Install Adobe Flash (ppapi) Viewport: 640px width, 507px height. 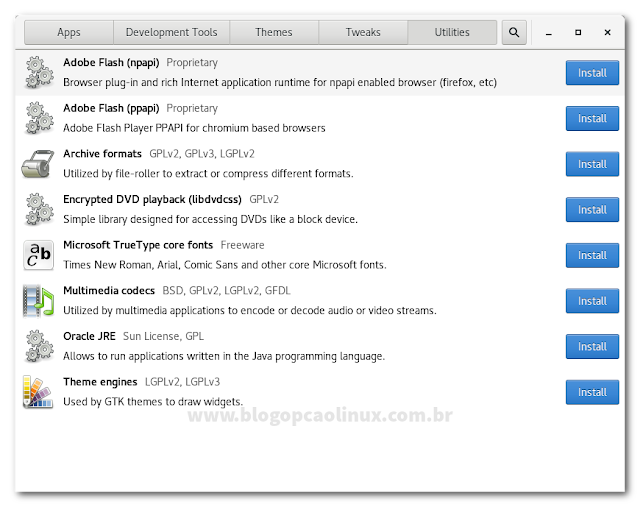point(592,118)
